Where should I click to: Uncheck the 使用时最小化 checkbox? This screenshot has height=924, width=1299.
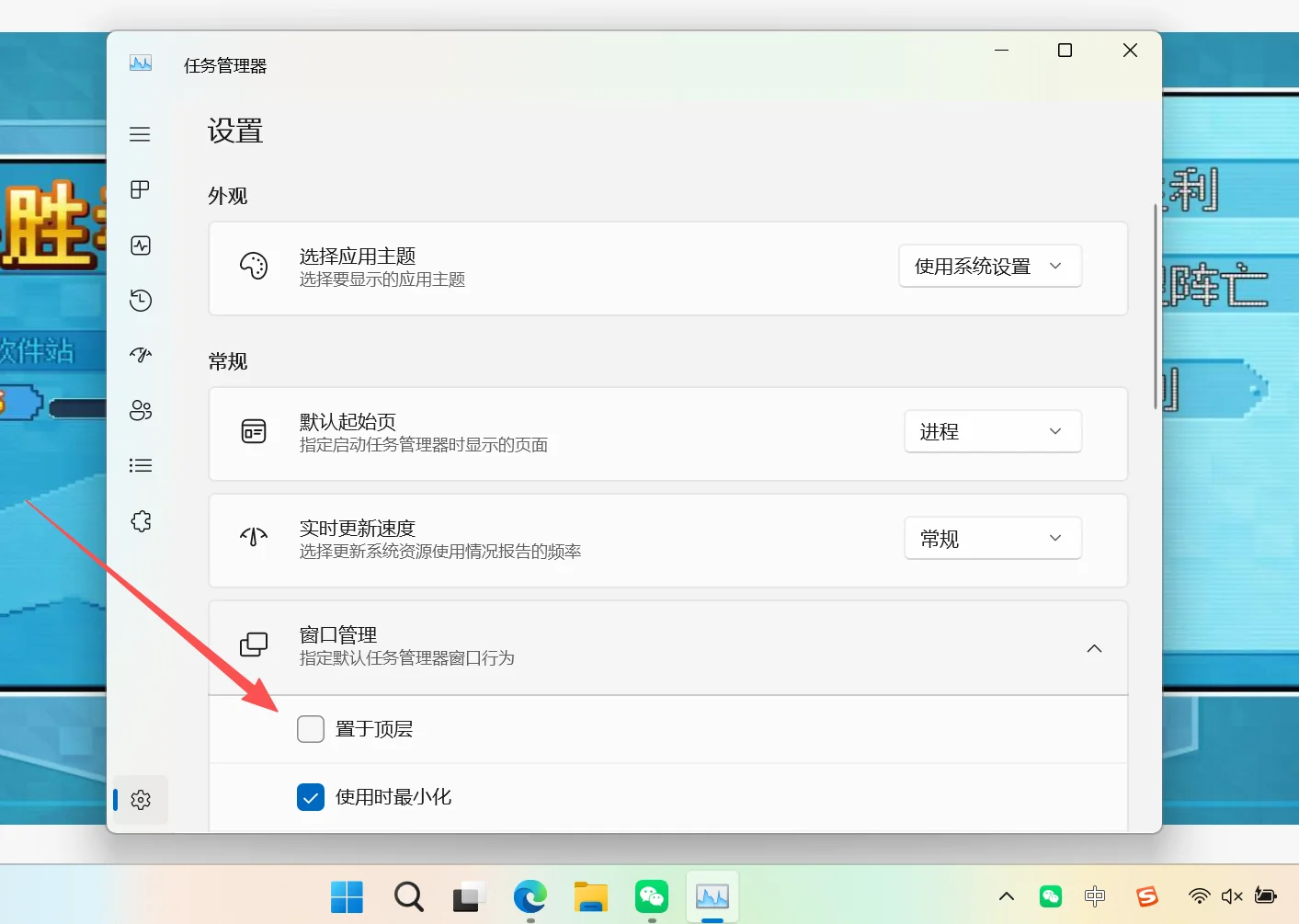point(311,797)
